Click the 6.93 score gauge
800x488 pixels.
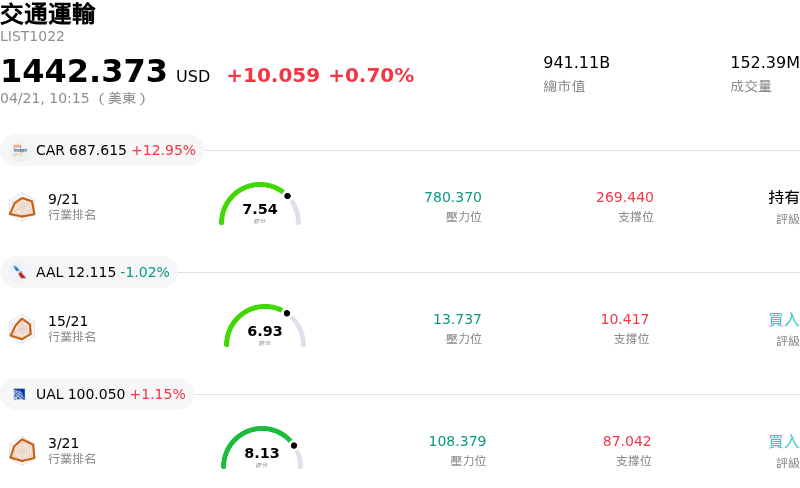(265, 327)
